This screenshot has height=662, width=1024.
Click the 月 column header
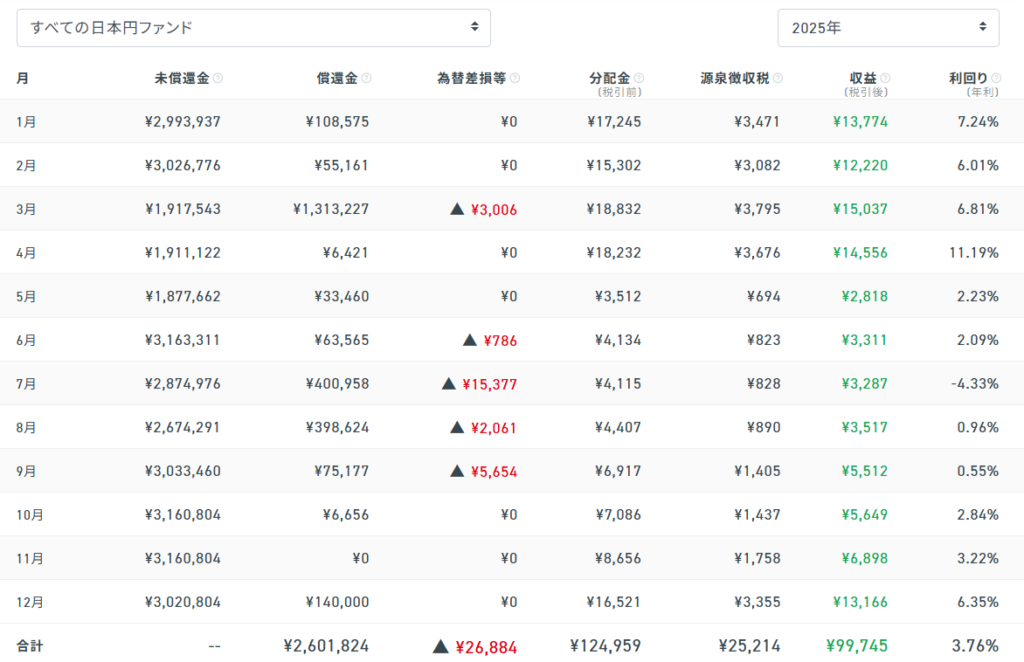[x=22, y=78]
